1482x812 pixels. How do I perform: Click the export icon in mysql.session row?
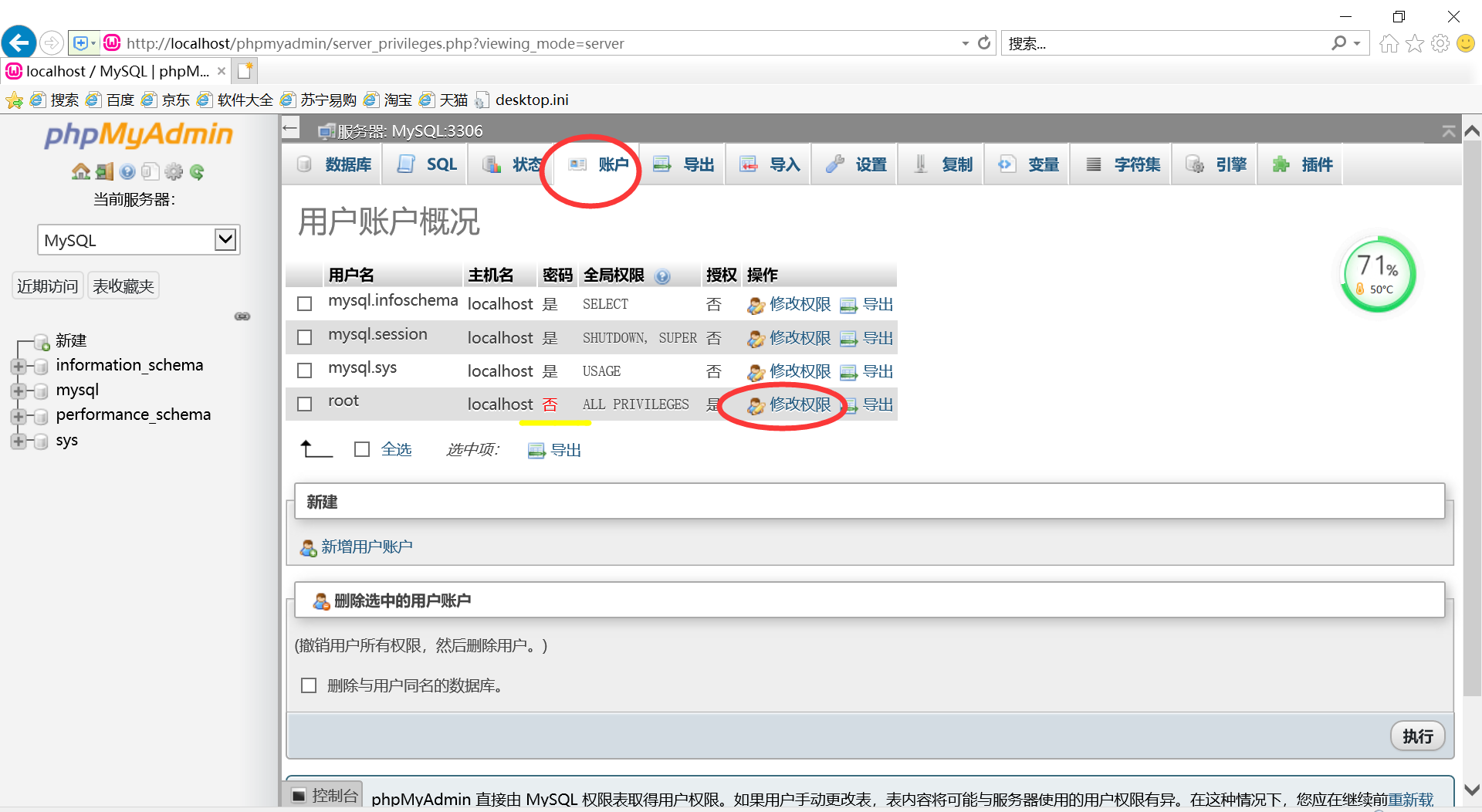pyautogui.click(x=848, y=339)
